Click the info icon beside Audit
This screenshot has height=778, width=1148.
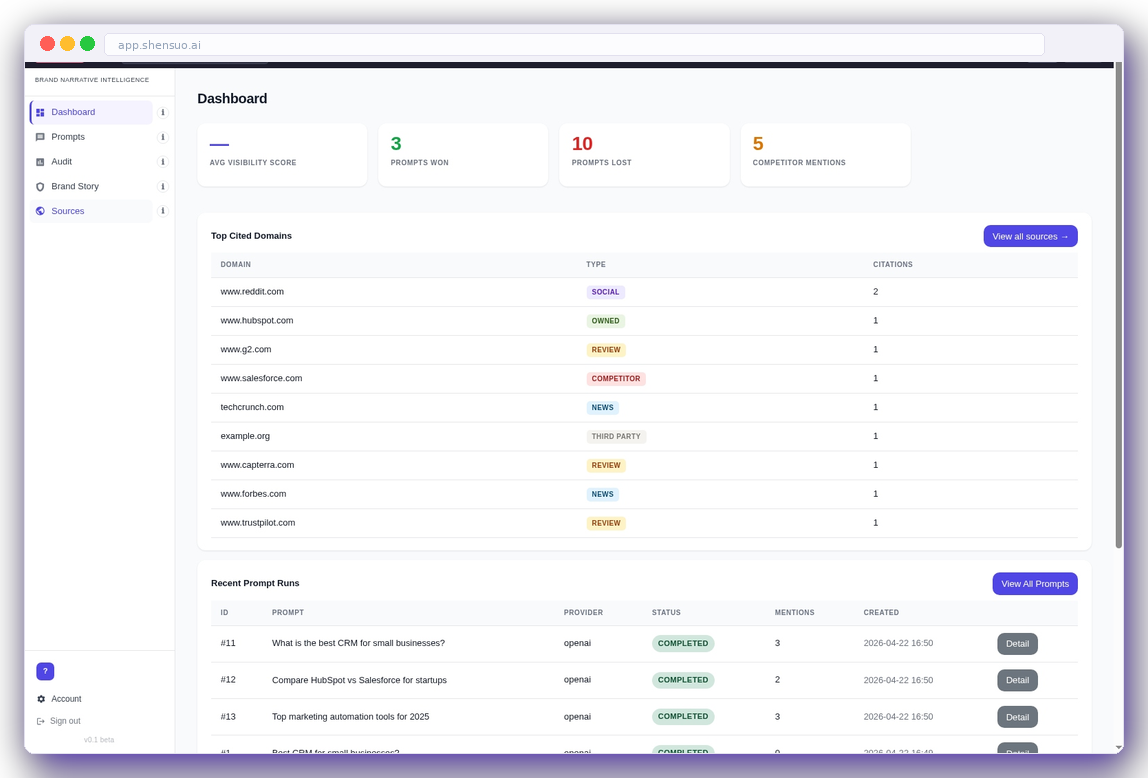point(162,161)
